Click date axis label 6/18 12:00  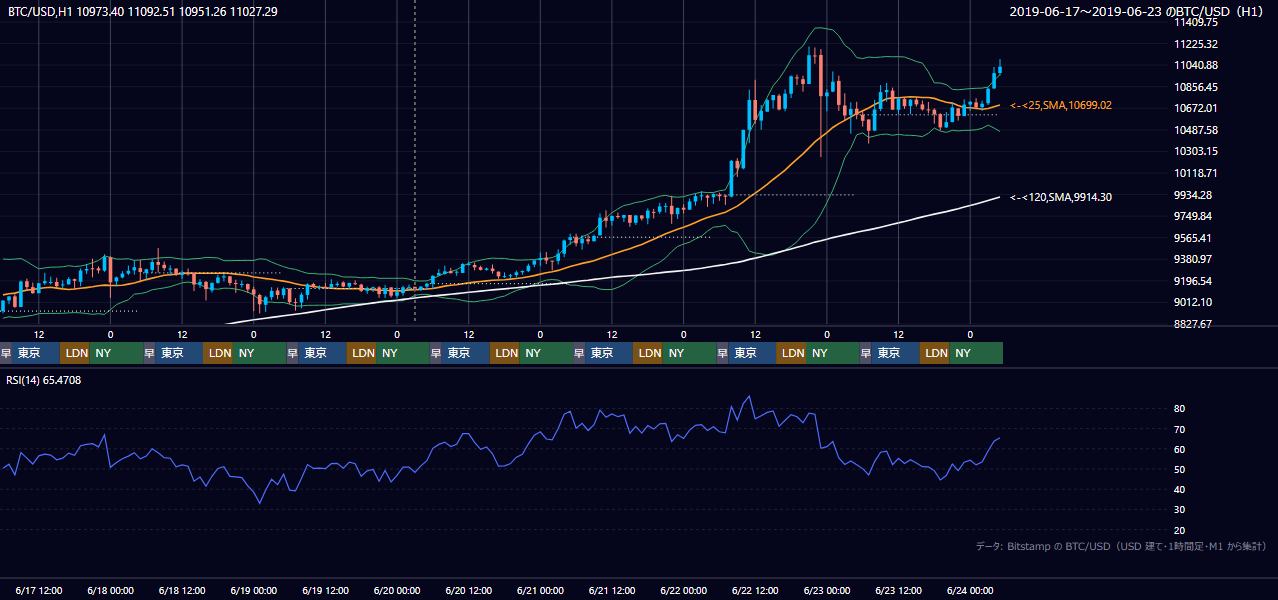pyautogui.click(x=182, y=590)
